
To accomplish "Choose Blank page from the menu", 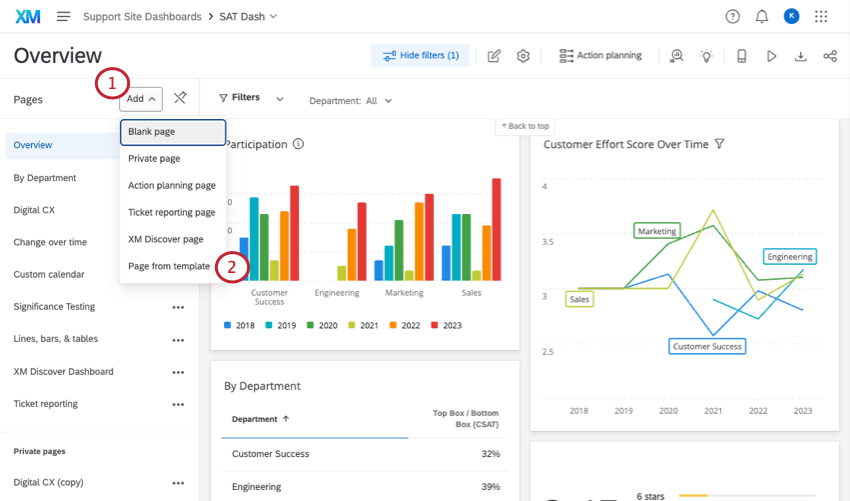I will tap(173, 132).
